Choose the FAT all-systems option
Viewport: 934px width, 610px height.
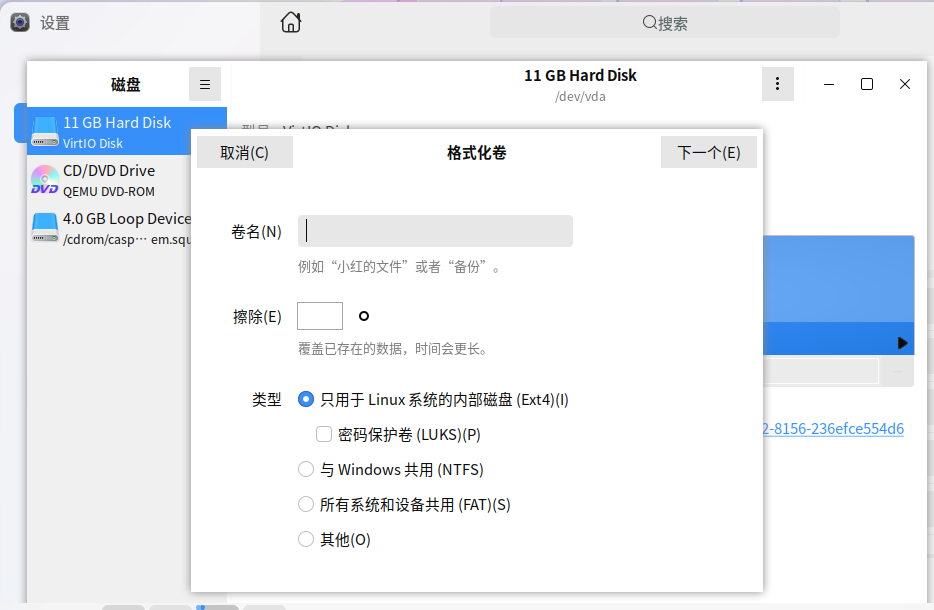click(306, 504)
